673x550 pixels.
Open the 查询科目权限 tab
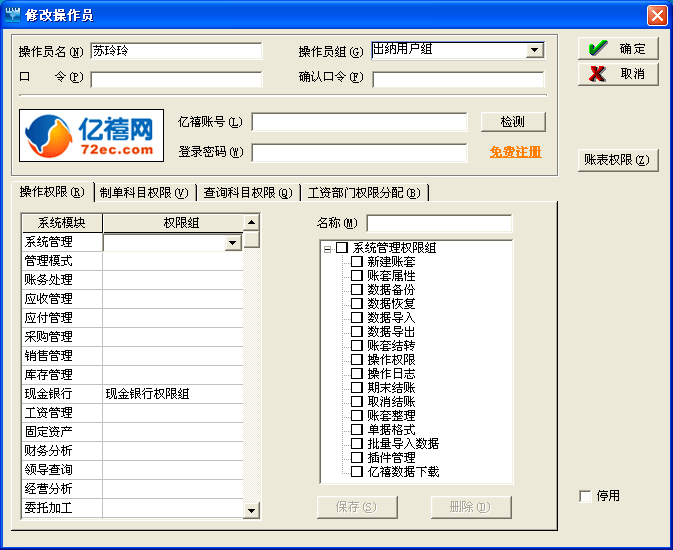coord(246,193)
